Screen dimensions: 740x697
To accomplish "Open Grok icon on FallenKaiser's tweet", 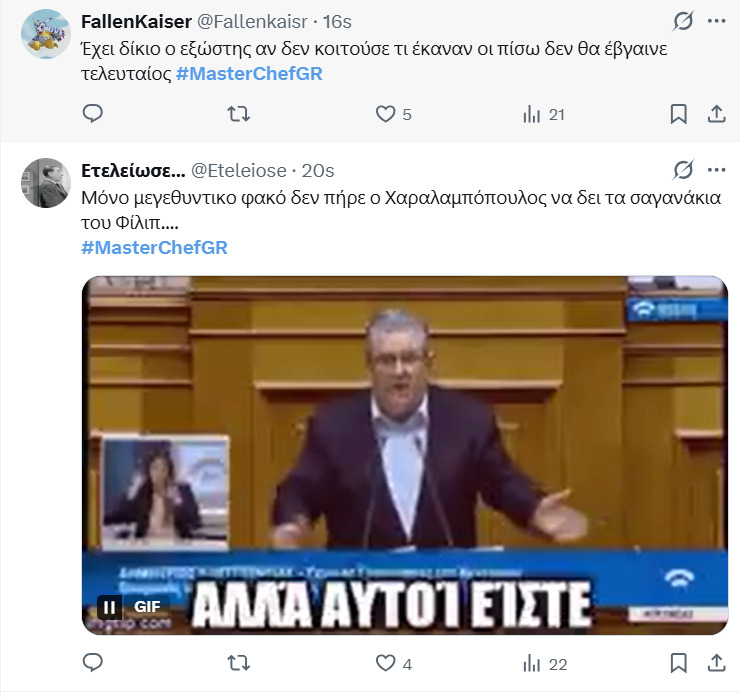I will [683, 21].
